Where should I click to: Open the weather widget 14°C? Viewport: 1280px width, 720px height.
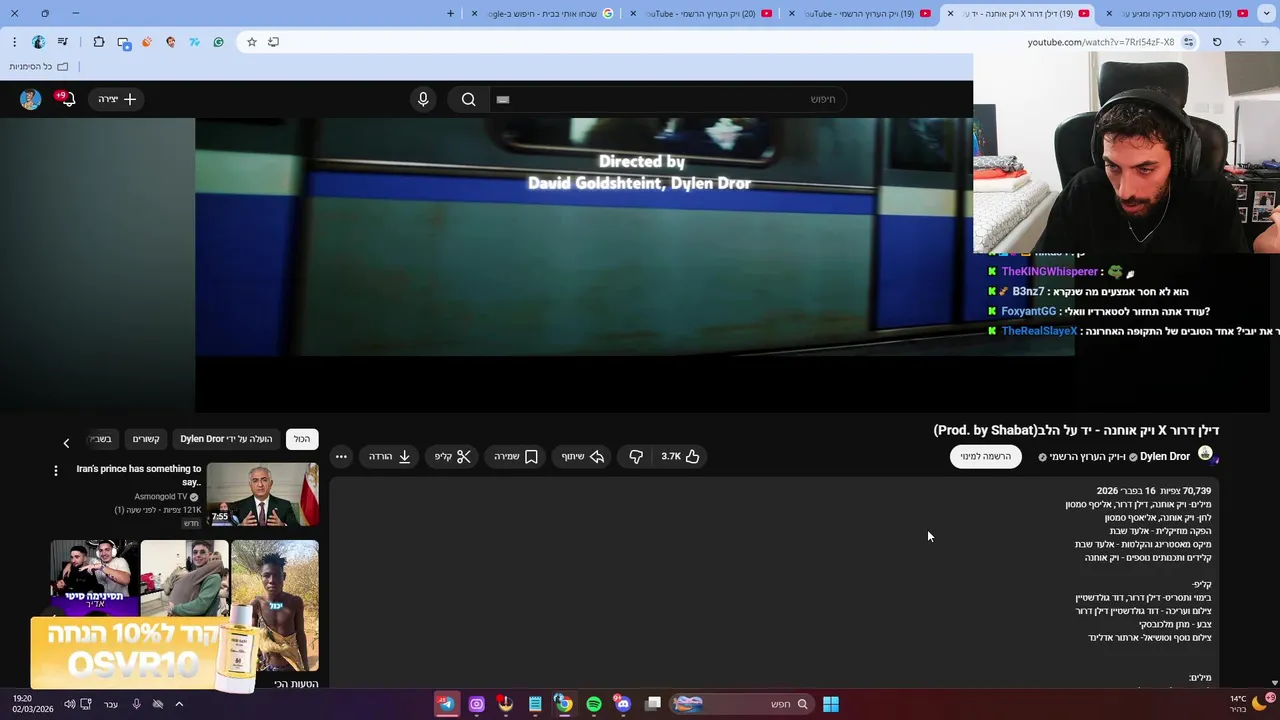1250,704
